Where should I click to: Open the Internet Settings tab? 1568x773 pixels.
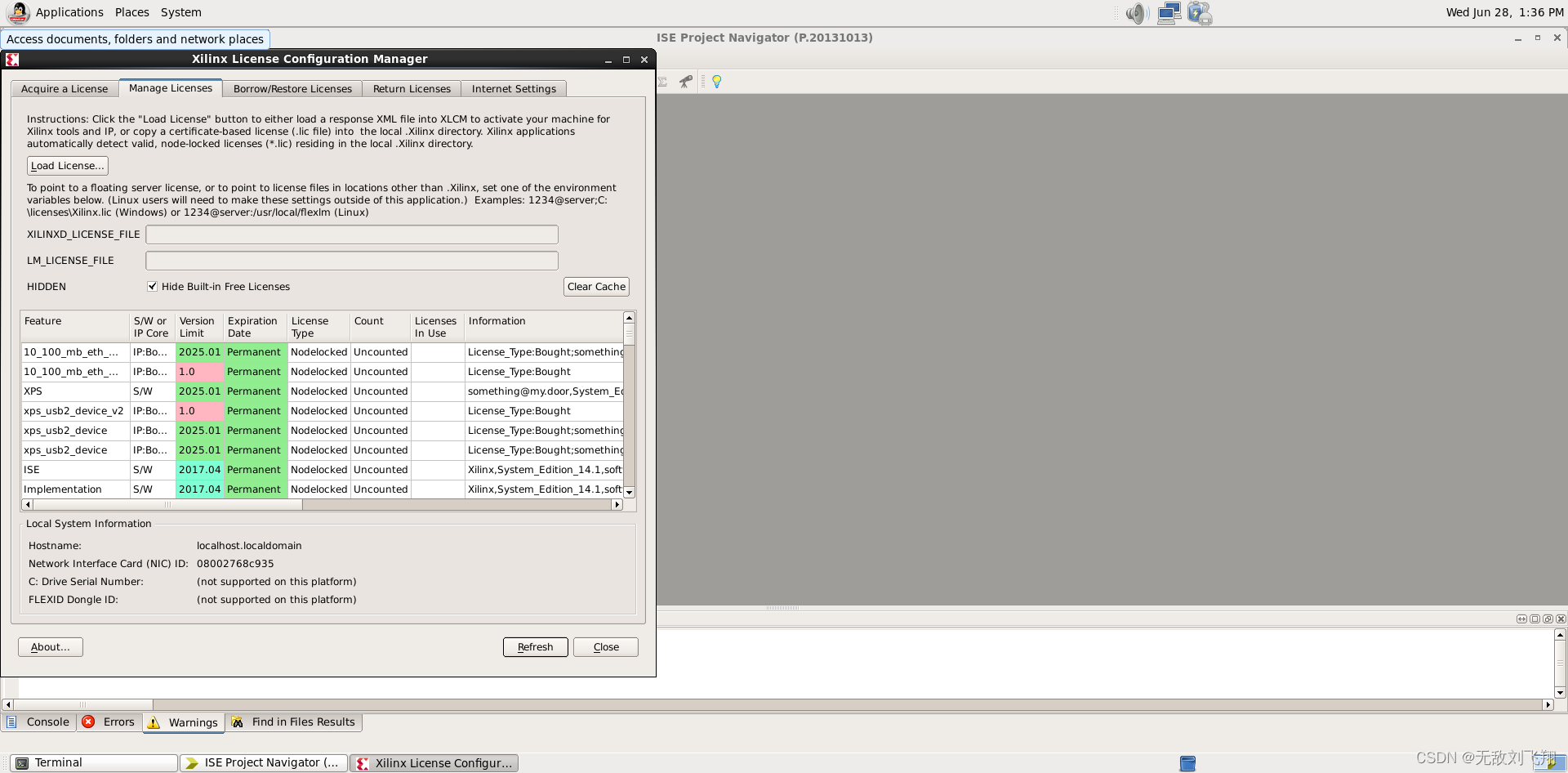[514, 88]
